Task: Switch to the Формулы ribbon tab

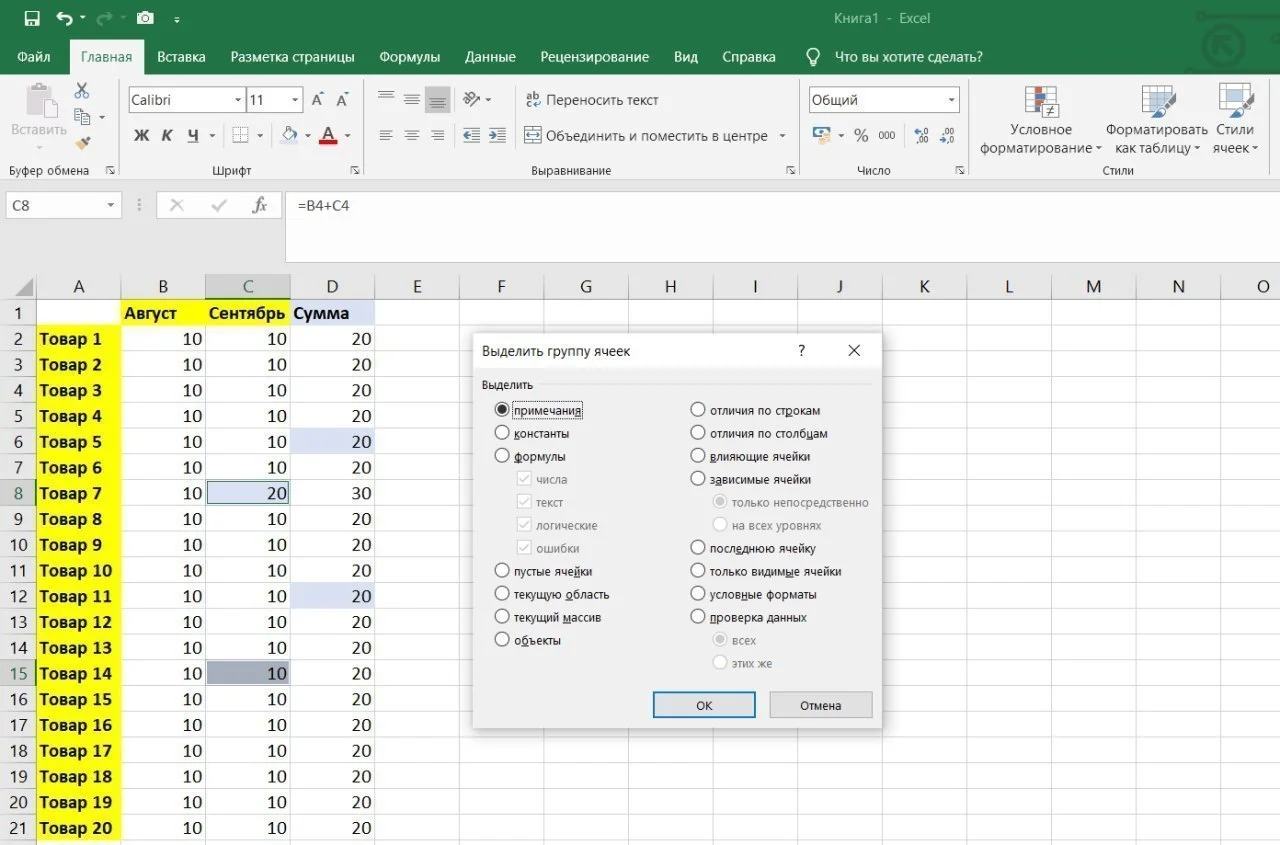Action: point(409,57)
